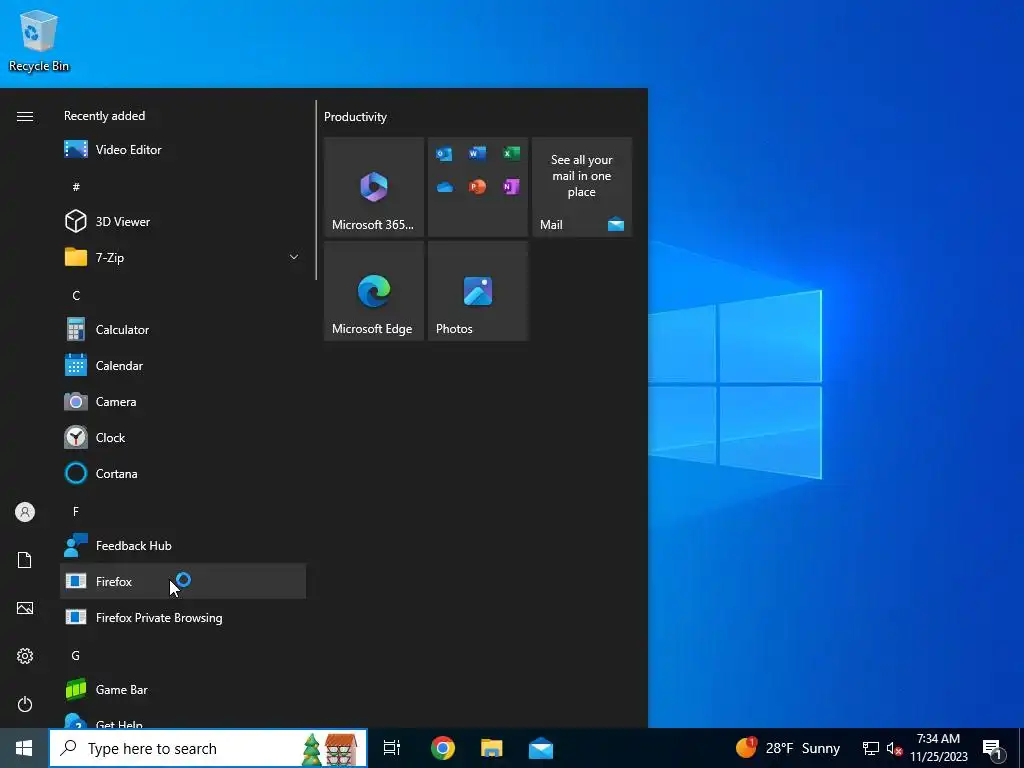Open OneDrive from the Office tile group

coord(445,187)
